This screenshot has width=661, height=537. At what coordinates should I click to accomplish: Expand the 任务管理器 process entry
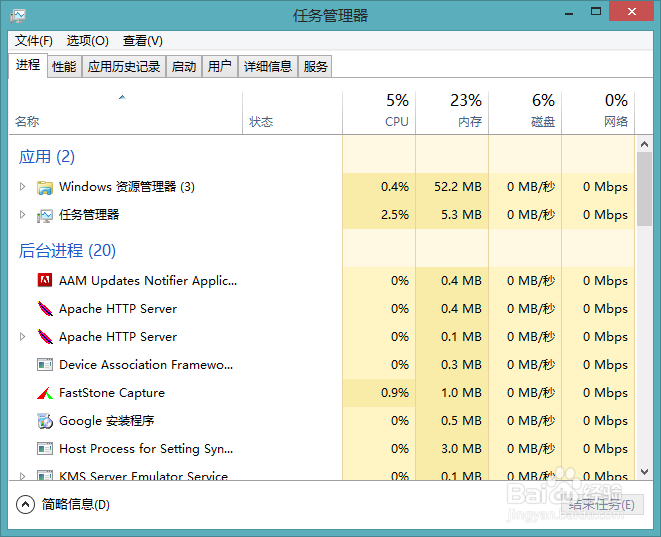click(22, 215)
